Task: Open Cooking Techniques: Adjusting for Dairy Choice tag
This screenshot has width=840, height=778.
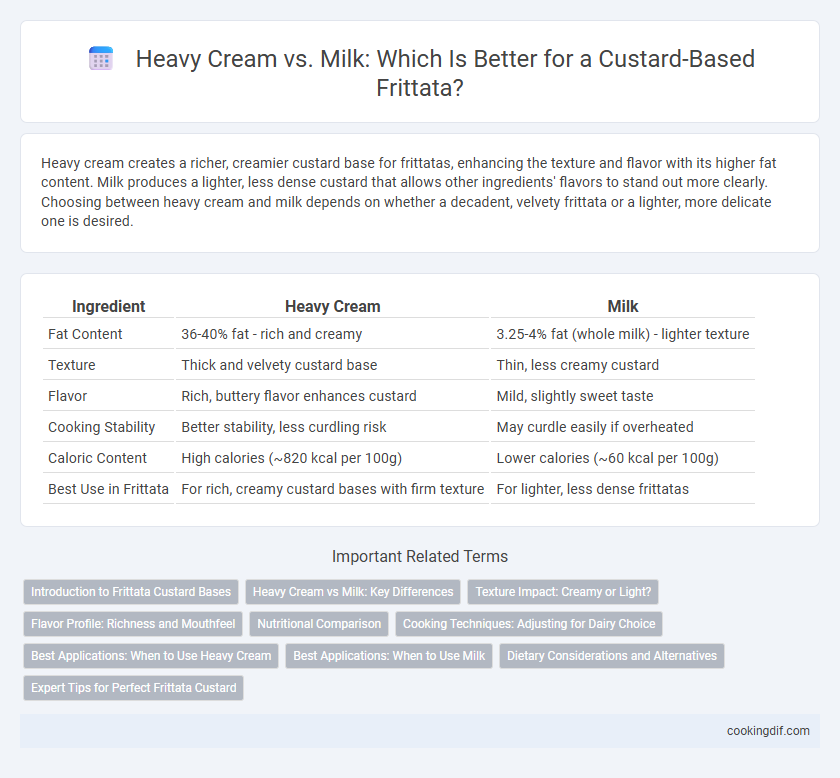Action: pyautogui.click(x=529, y=624)
